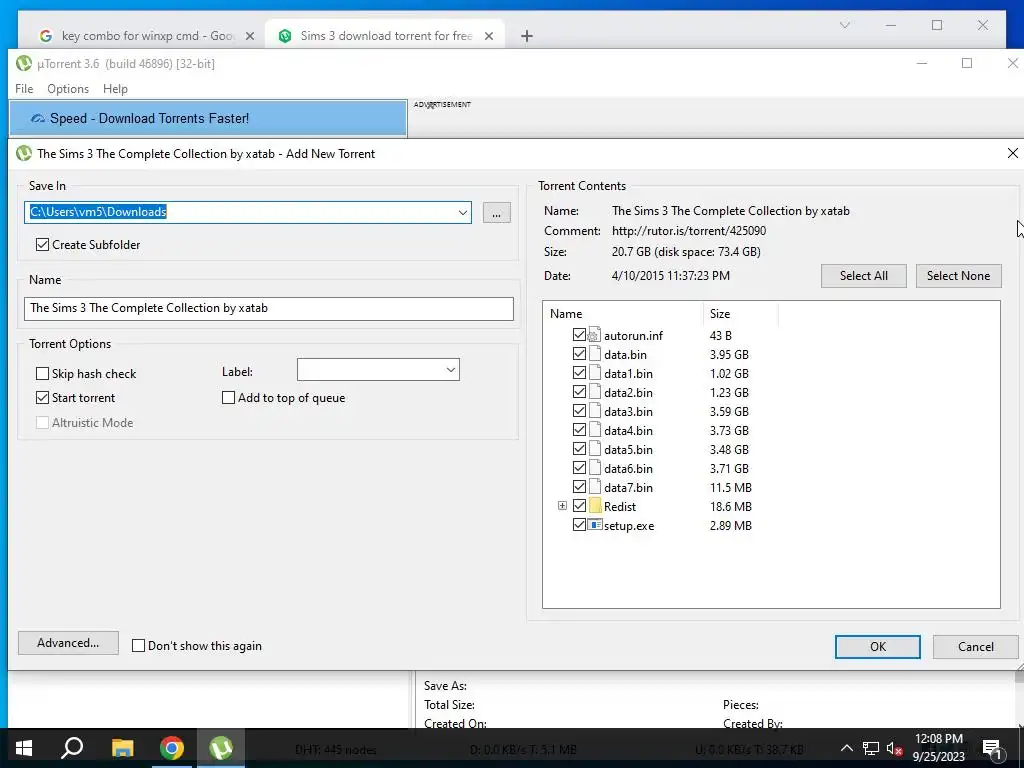Click the uTorrent logo in dialog title
Screen dimensions: 1024x768
24,153
